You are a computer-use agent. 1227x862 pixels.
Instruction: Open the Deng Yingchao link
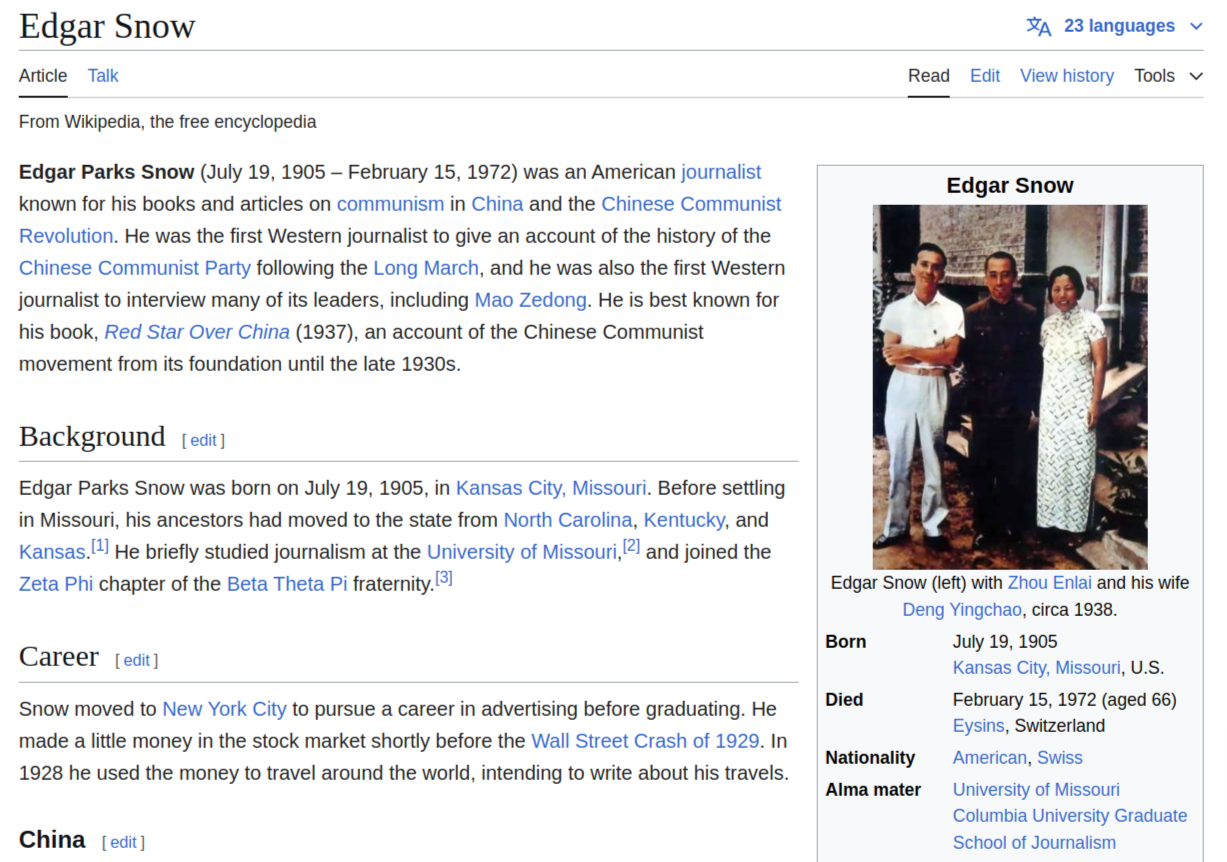point(962,609)
